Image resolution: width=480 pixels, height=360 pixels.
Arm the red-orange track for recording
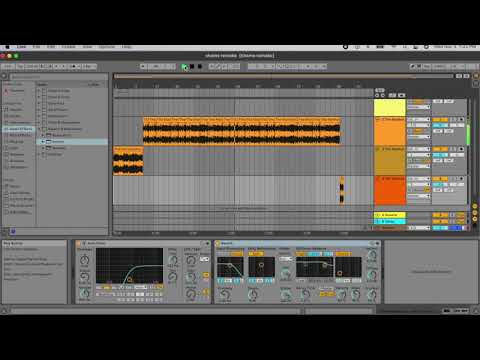[x=461, y=179]
